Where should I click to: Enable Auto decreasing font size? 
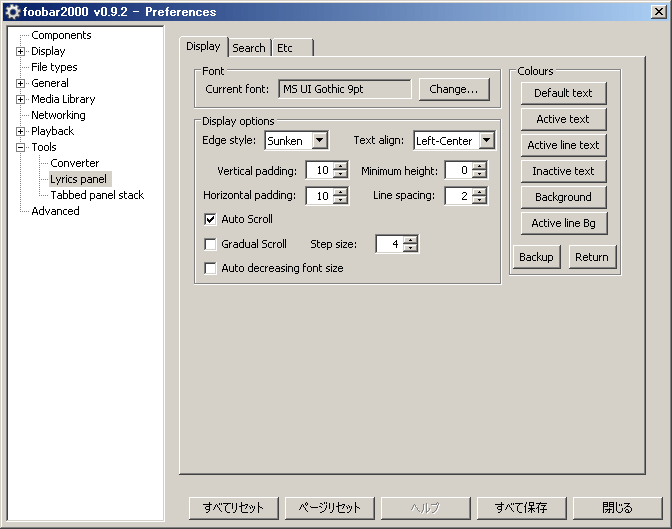210,268
